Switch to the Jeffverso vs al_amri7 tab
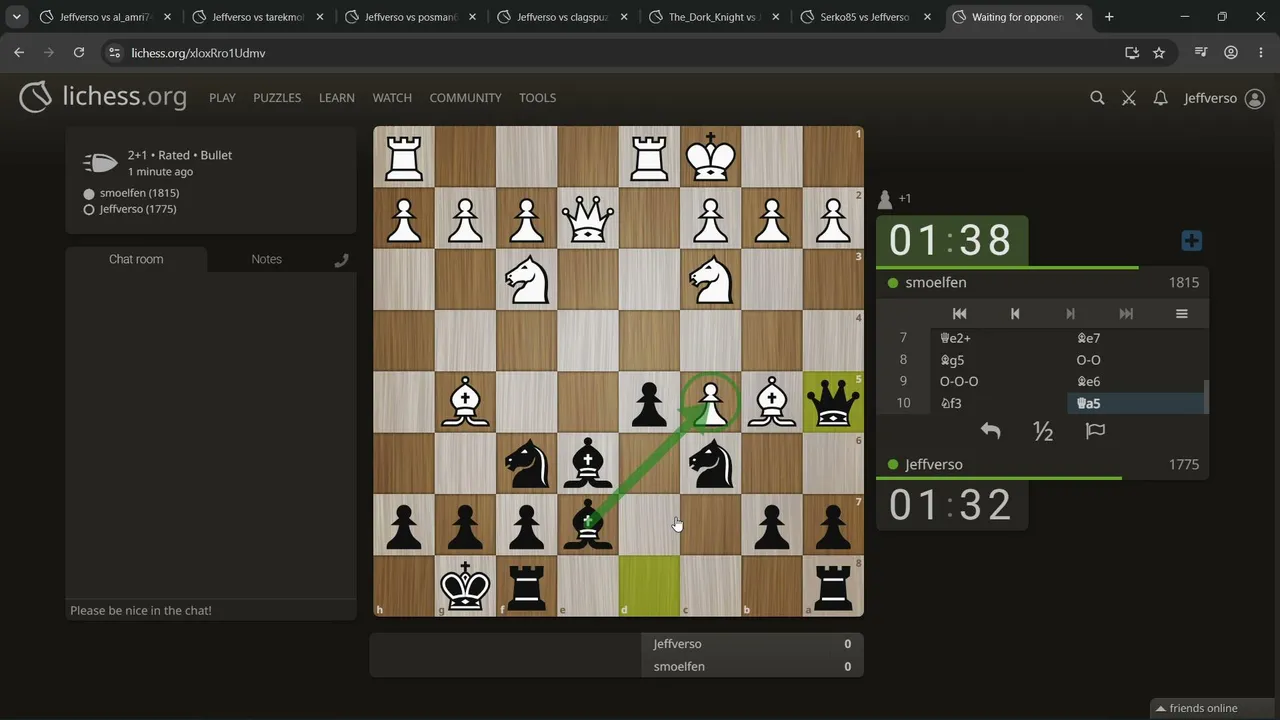This screenshot has width=1280, height=720. coord(104,17)
